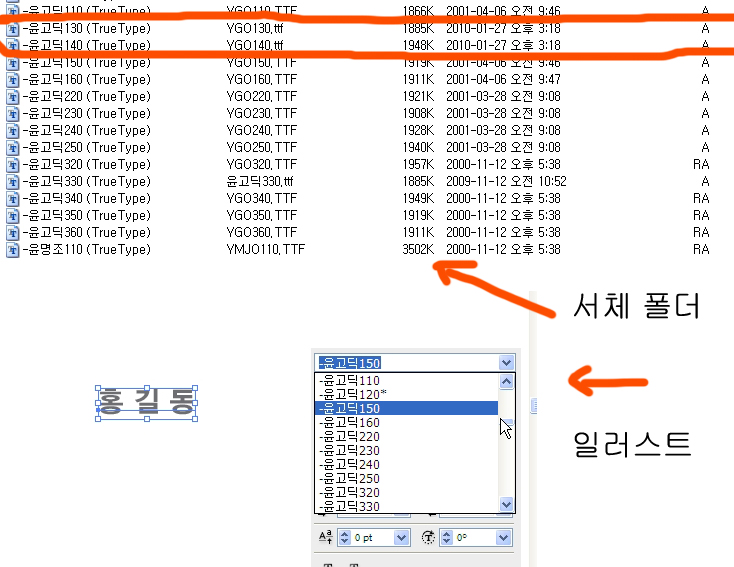Expand the baseline shift value dropdown
The width and height of the screenshot is (734, 567).
(401, 537)
